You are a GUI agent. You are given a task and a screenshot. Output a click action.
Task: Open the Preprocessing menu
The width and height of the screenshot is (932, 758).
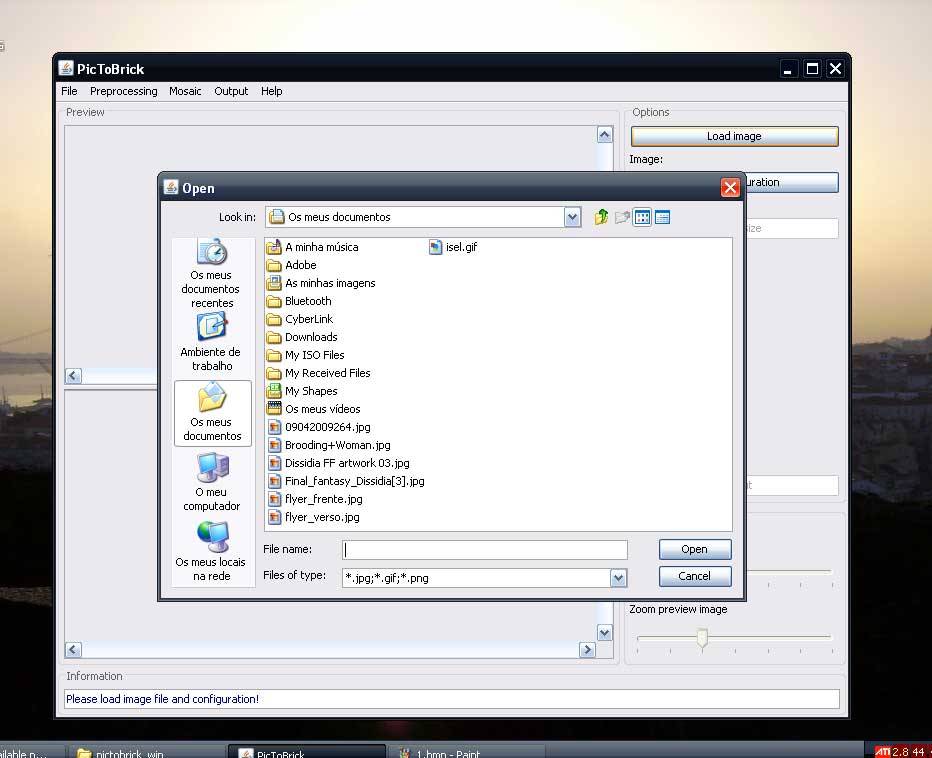(x=123, y=91)
